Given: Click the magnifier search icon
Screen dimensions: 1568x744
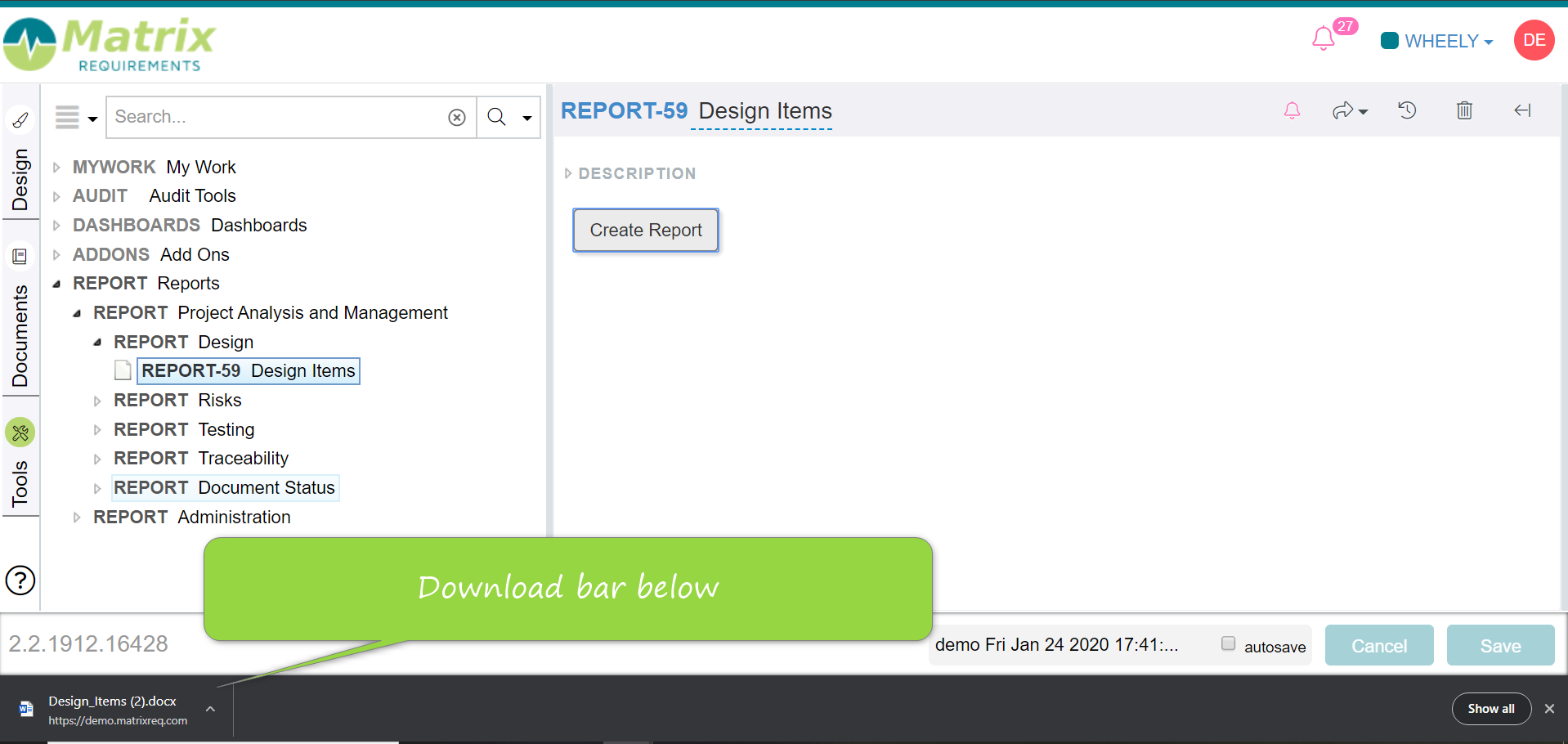Looking at the screenshot, I should point(496,117).
